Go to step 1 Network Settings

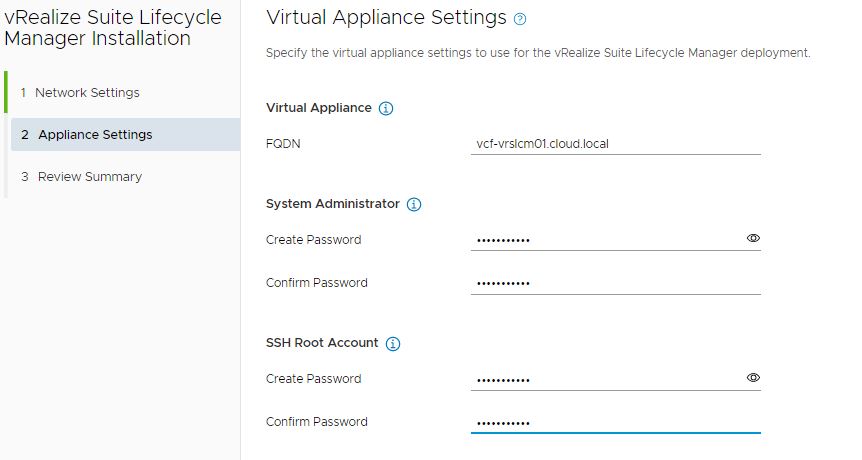88,93
